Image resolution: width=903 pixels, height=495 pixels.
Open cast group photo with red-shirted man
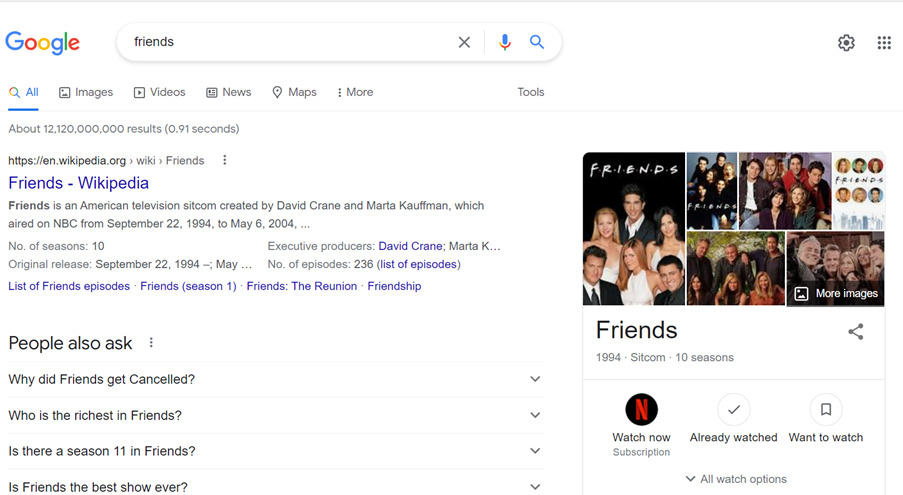(786, 191)
